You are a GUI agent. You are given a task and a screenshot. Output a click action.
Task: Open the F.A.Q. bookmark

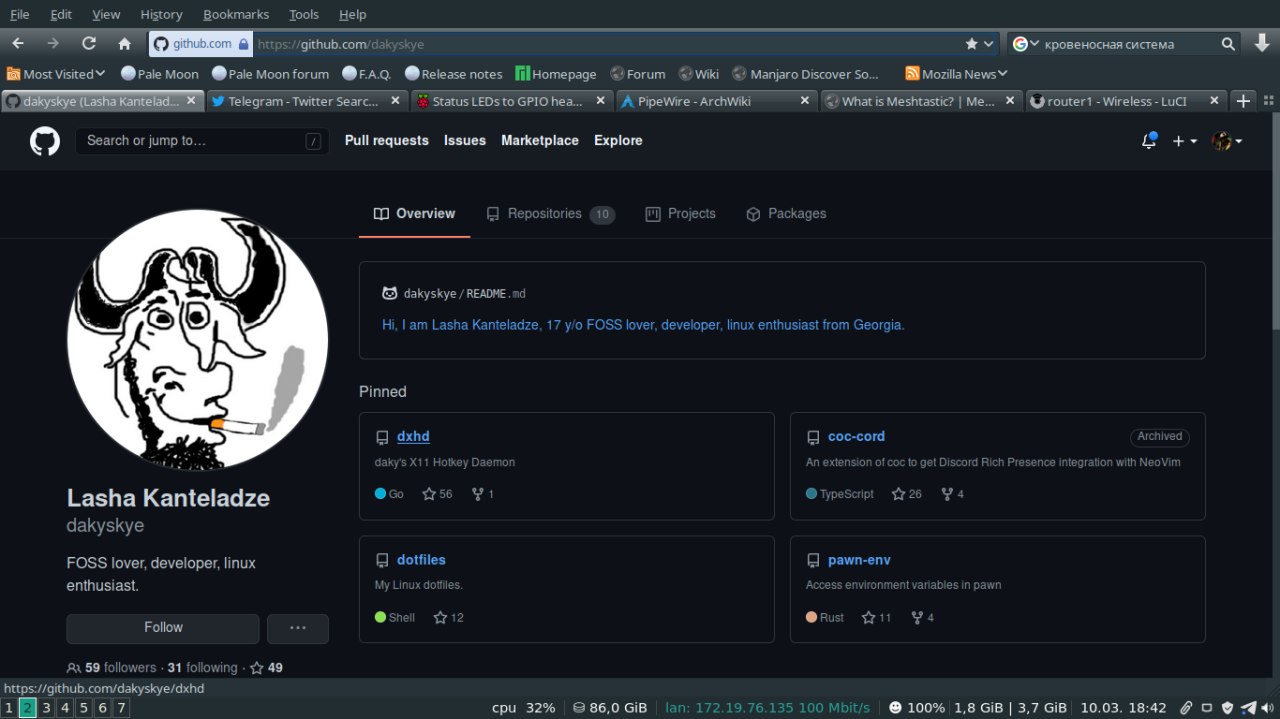click(366, 74)
